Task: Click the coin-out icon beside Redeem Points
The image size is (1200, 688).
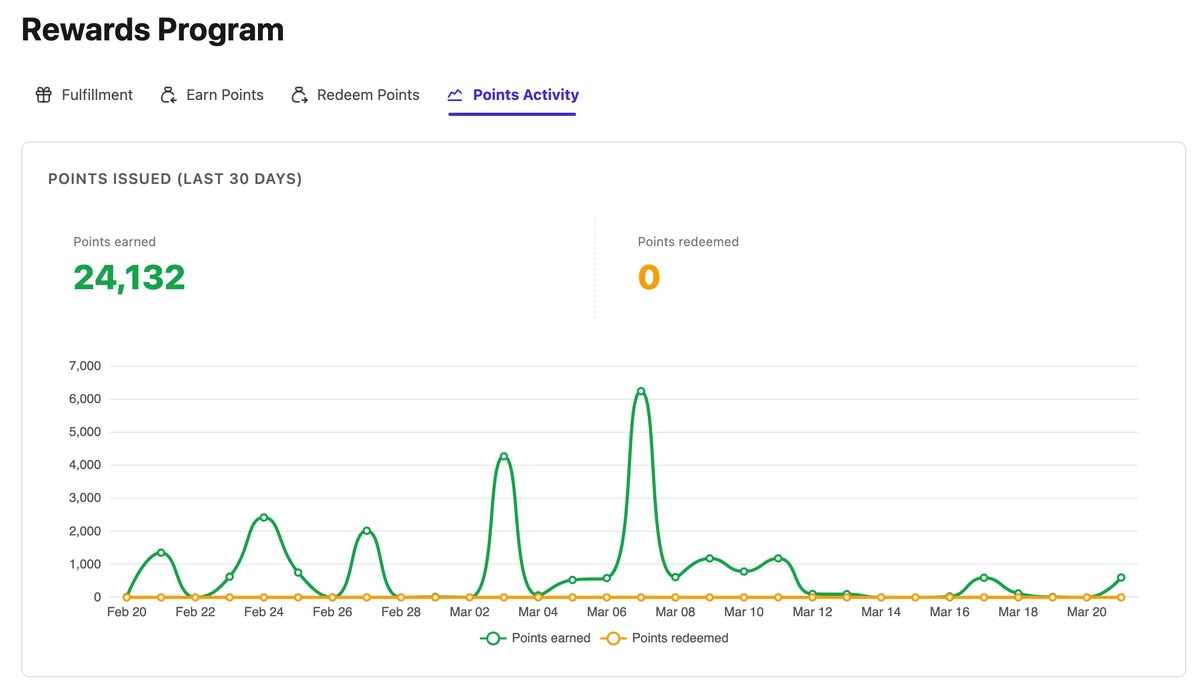Action: (298, 94)
